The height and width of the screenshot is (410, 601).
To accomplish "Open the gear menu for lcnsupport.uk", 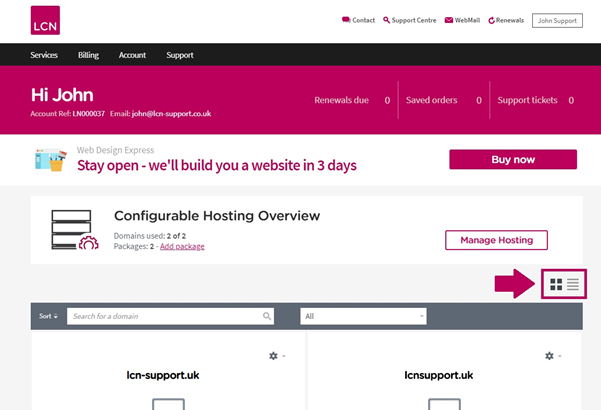I will [553, 356].
